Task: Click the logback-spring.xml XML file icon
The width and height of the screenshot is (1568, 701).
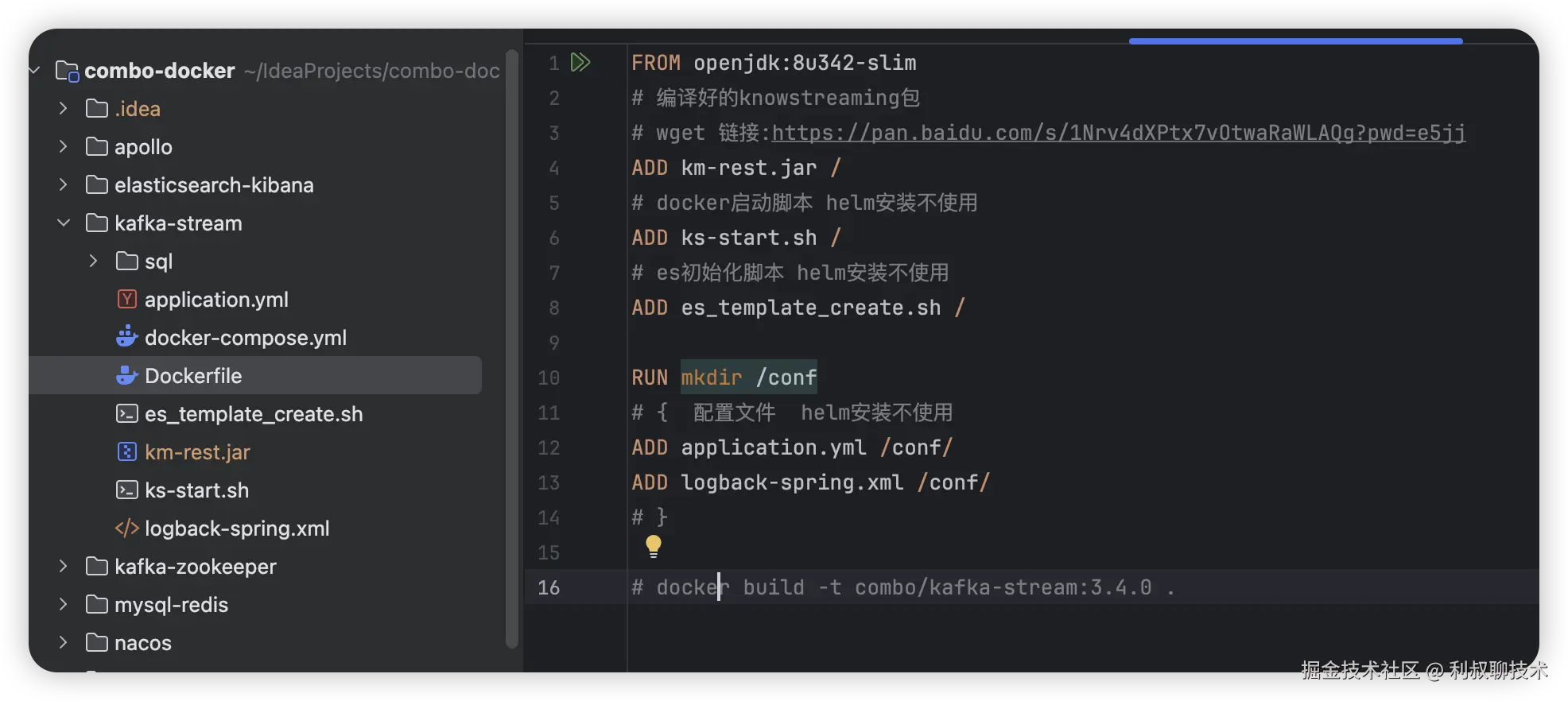Action: (127, 528)
